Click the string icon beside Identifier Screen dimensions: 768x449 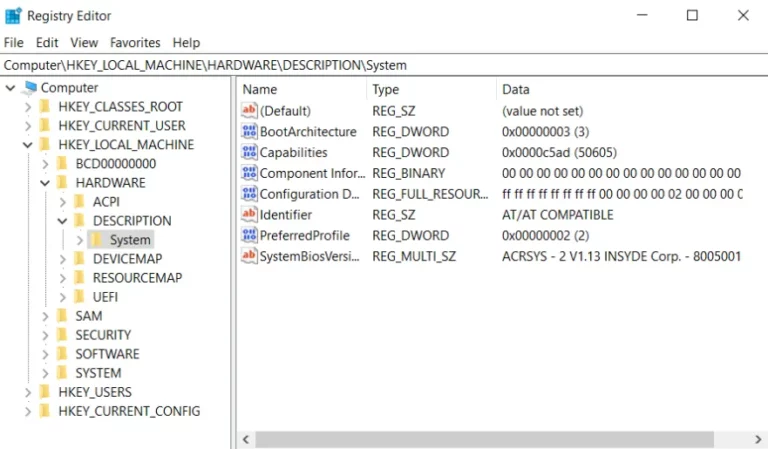[x=249, y=214]
